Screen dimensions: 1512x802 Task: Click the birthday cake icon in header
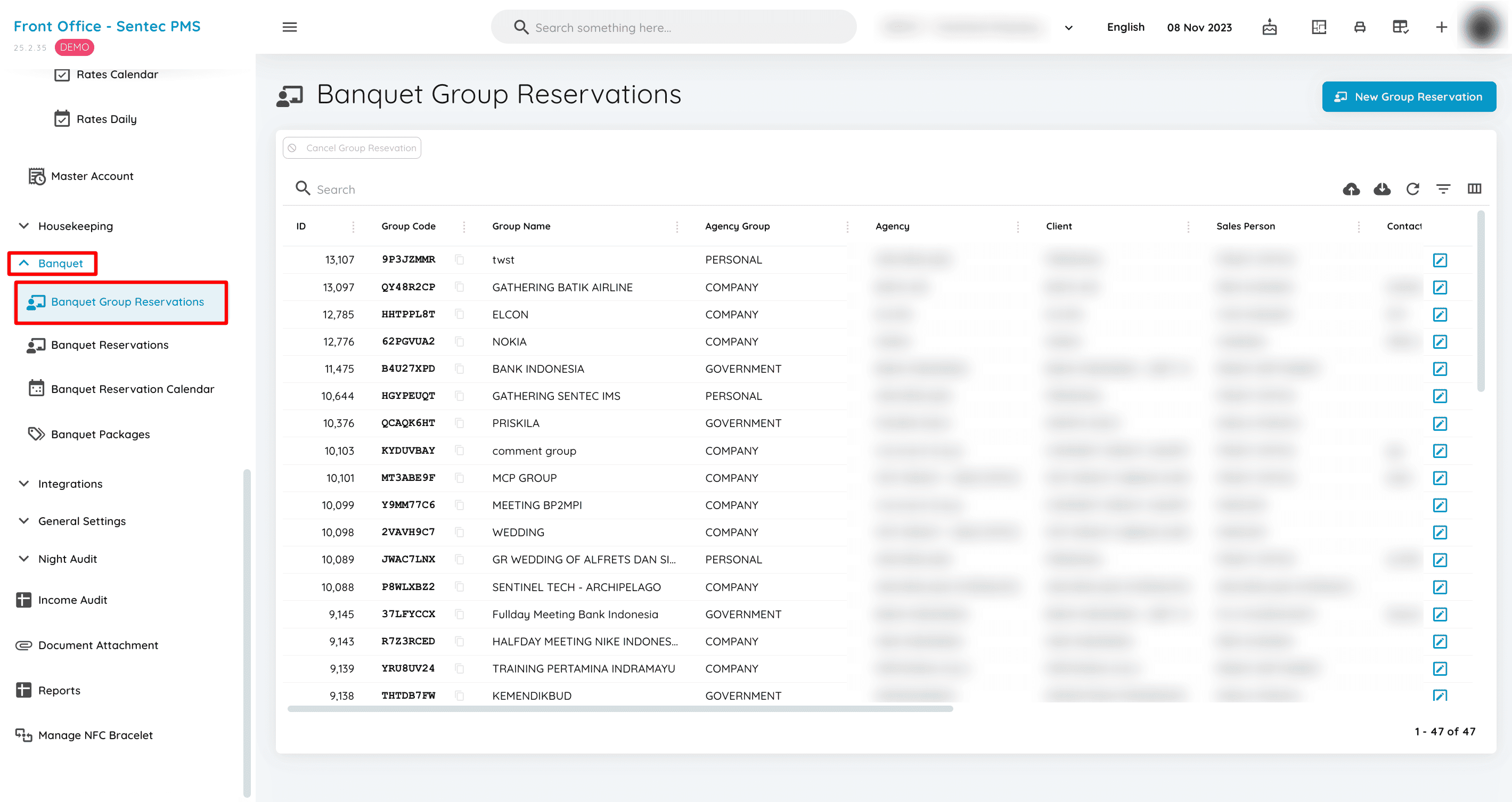click(x=1269, y=27)
